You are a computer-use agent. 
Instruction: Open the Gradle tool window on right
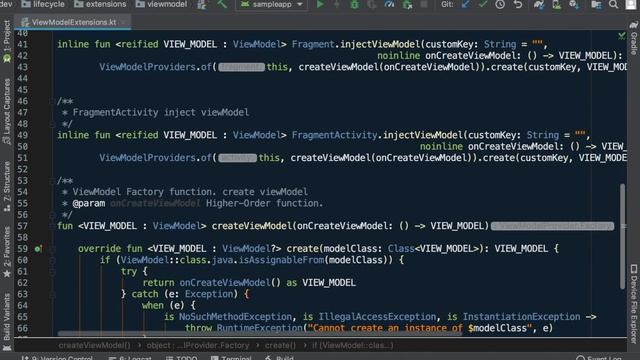click(x=633, y=37)
